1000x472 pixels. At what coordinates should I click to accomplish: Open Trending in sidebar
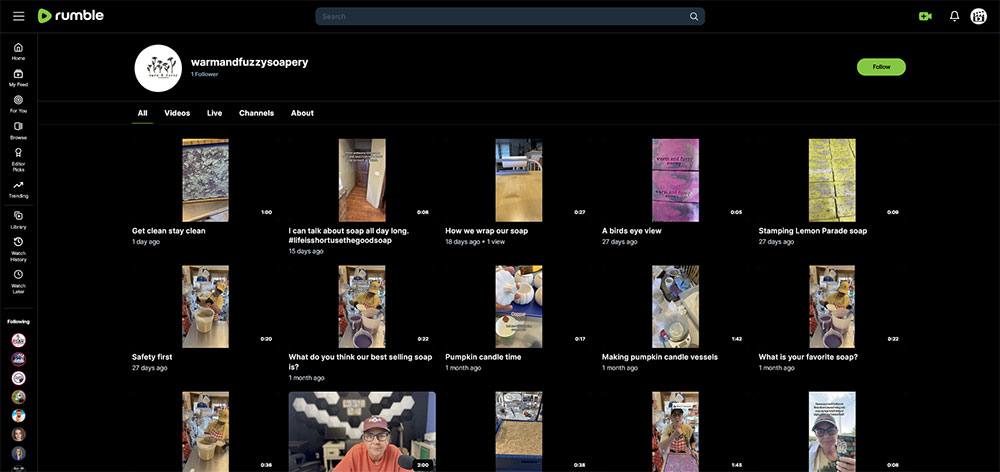click(18, 189)
